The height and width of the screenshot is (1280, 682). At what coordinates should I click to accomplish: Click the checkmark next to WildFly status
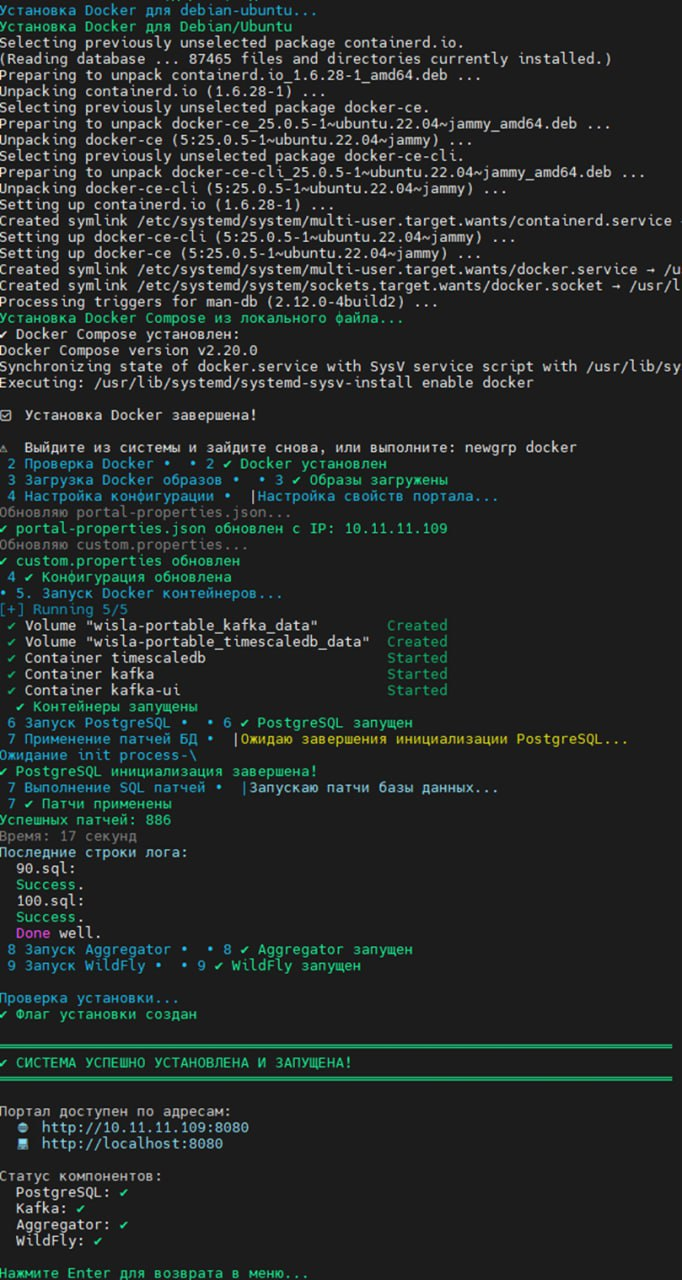pyautogui.click(x=97, y=1241)
